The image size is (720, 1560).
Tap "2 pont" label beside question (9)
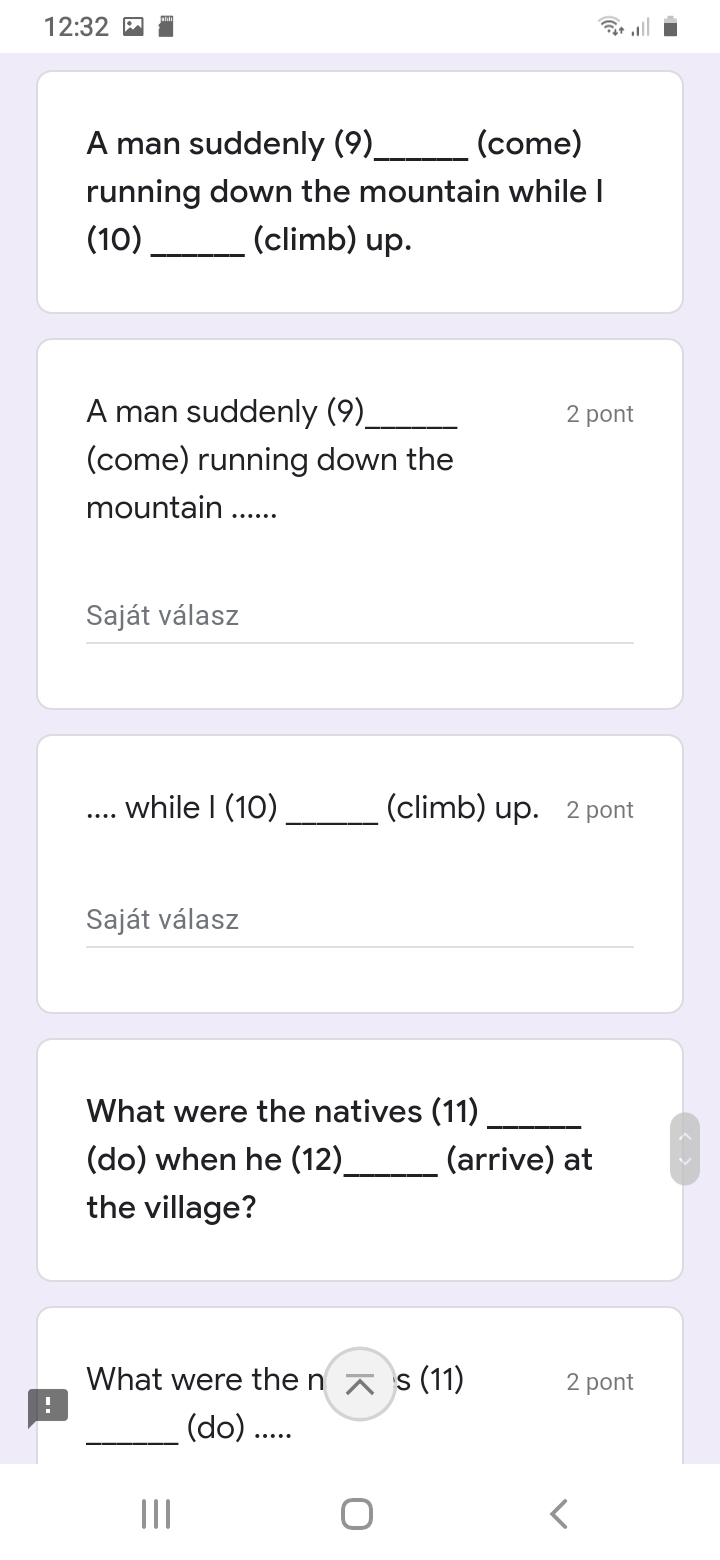[599, 414]
